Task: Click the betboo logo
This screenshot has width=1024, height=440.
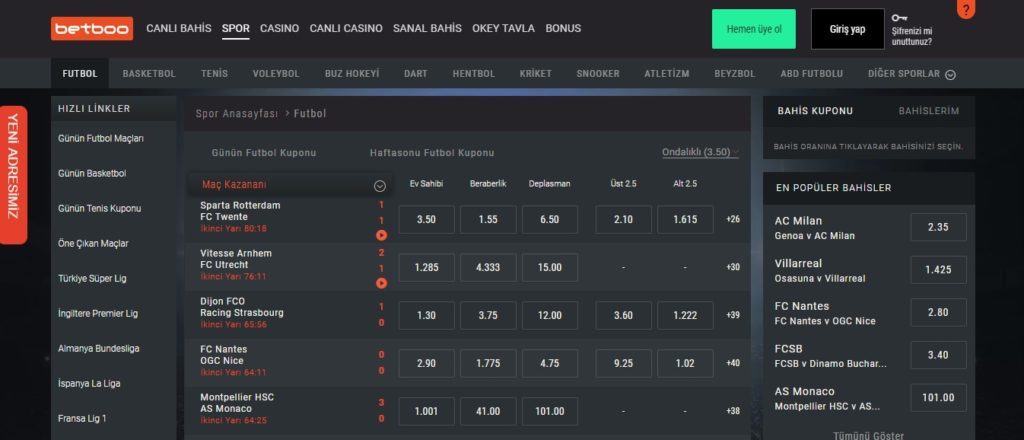Action: [92, 29]
